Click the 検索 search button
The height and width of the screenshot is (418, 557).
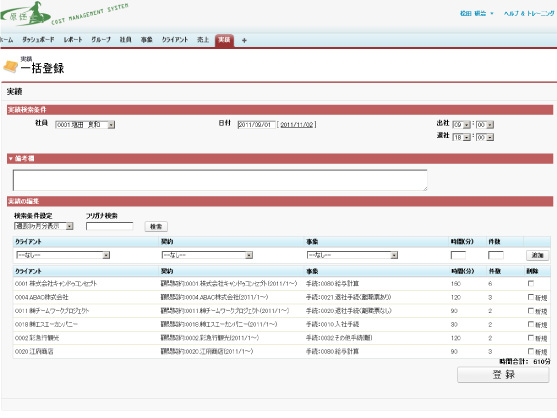[x=156, y=226]
